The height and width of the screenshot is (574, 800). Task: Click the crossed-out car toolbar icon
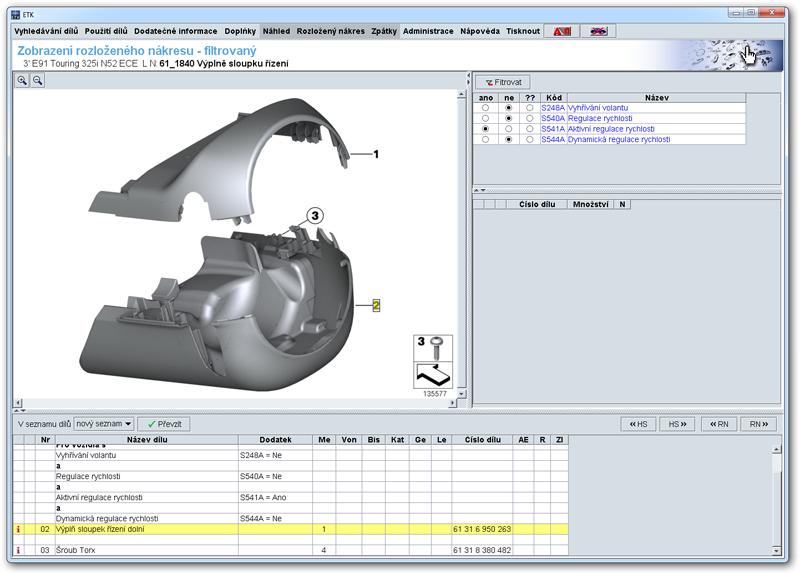pyautogui.click(x=598, y=32)
